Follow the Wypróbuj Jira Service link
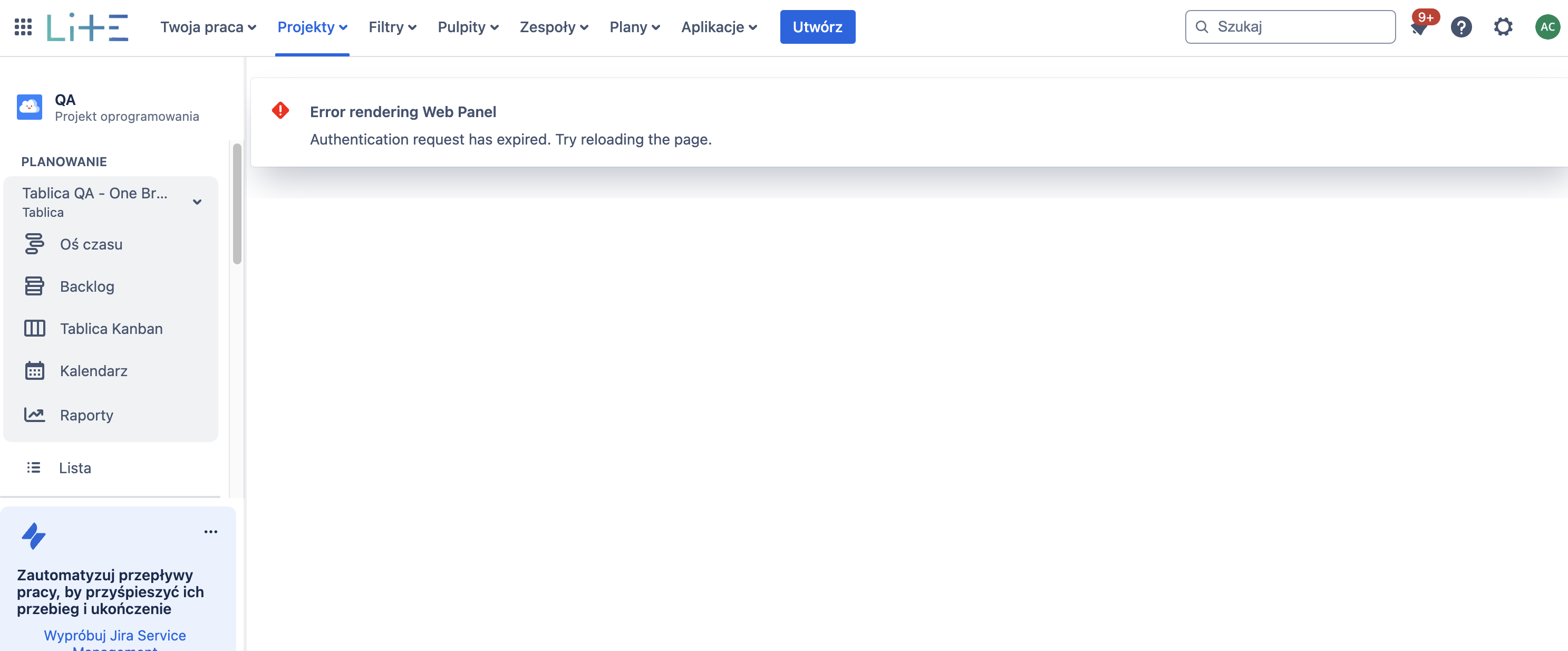This screenshot has width=1568, height=651. (x=115, y=635)
